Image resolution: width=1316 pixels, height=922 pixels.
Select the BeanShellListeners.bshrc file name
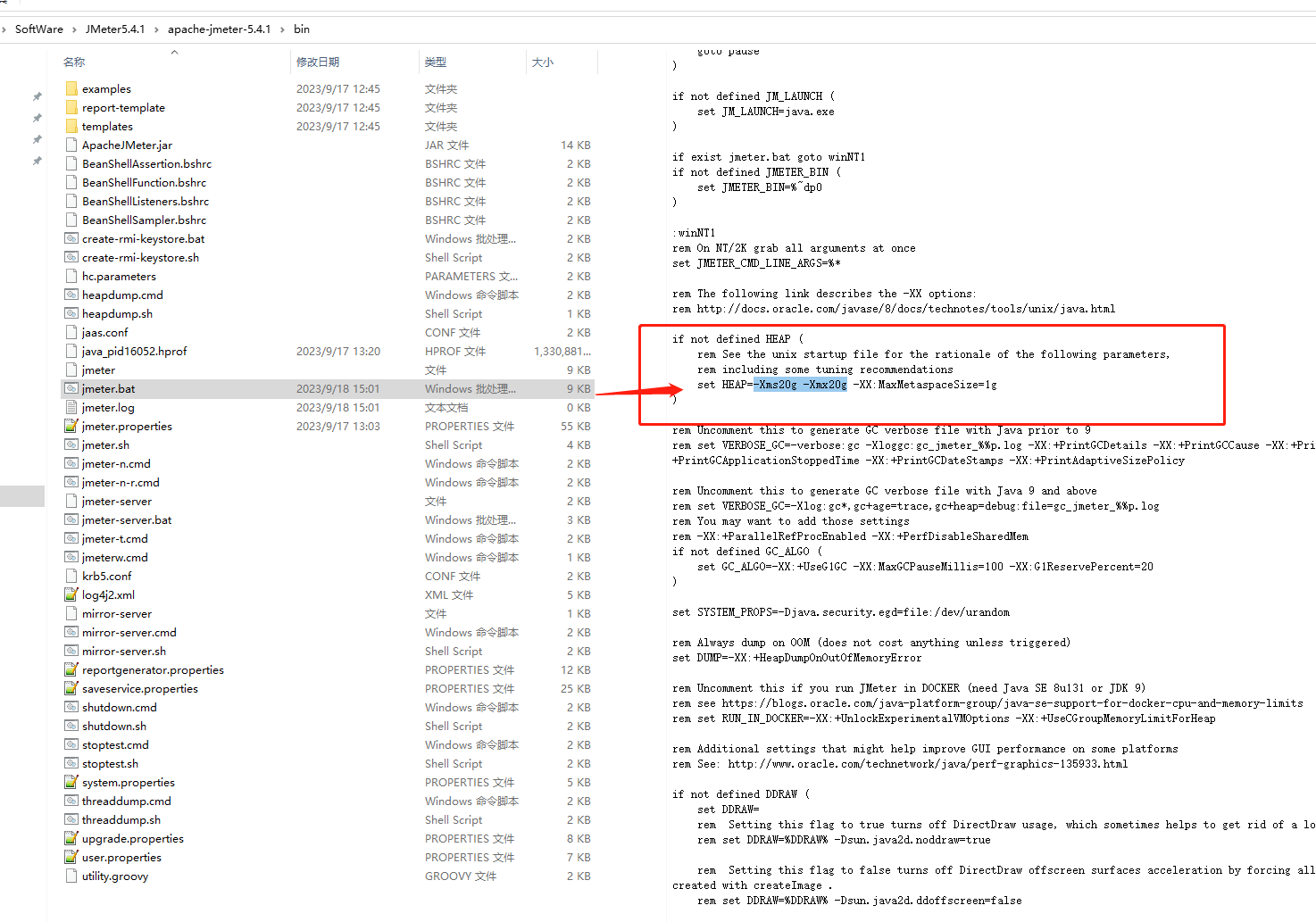[x=146, y=201]
